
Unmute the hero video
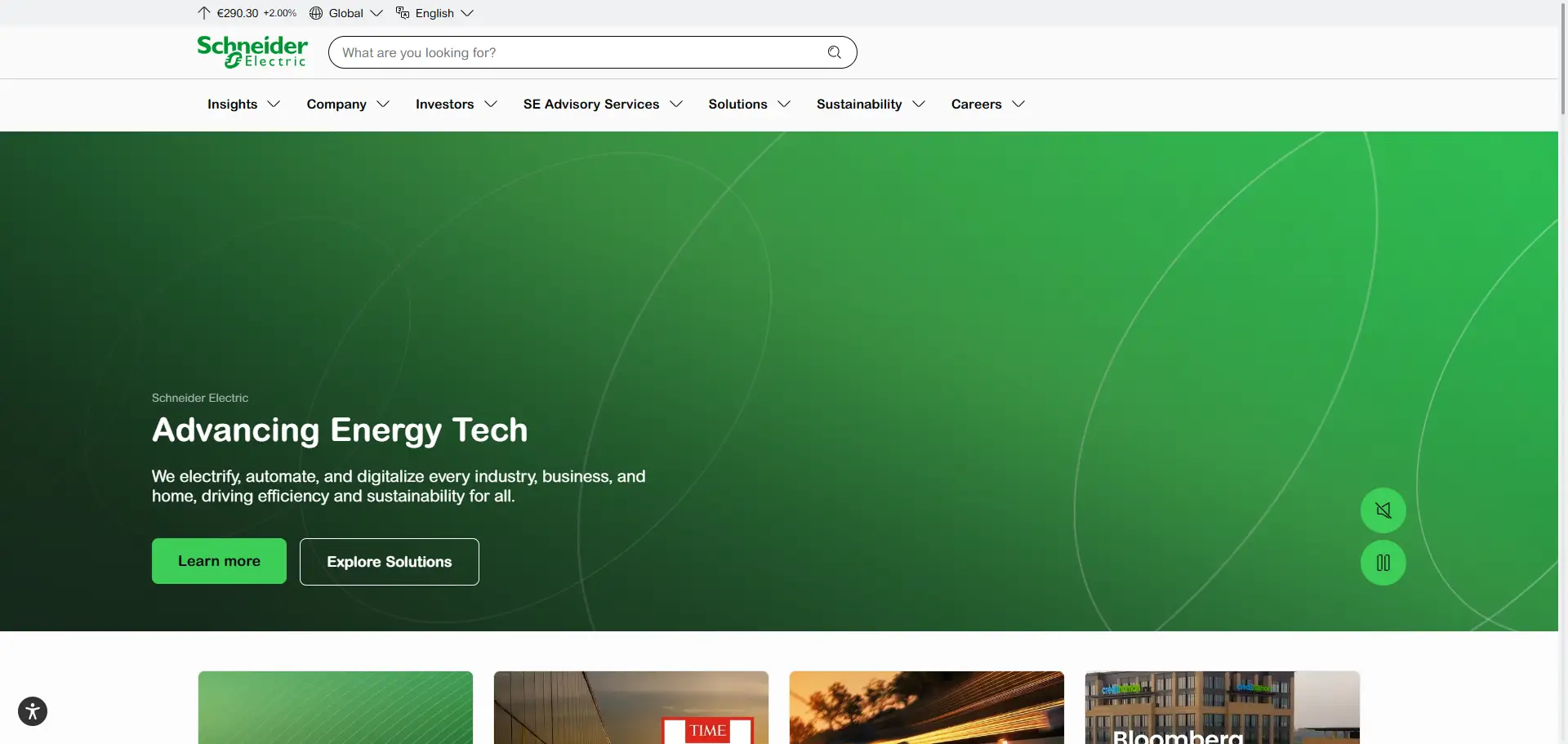[x=1383, y=510]
